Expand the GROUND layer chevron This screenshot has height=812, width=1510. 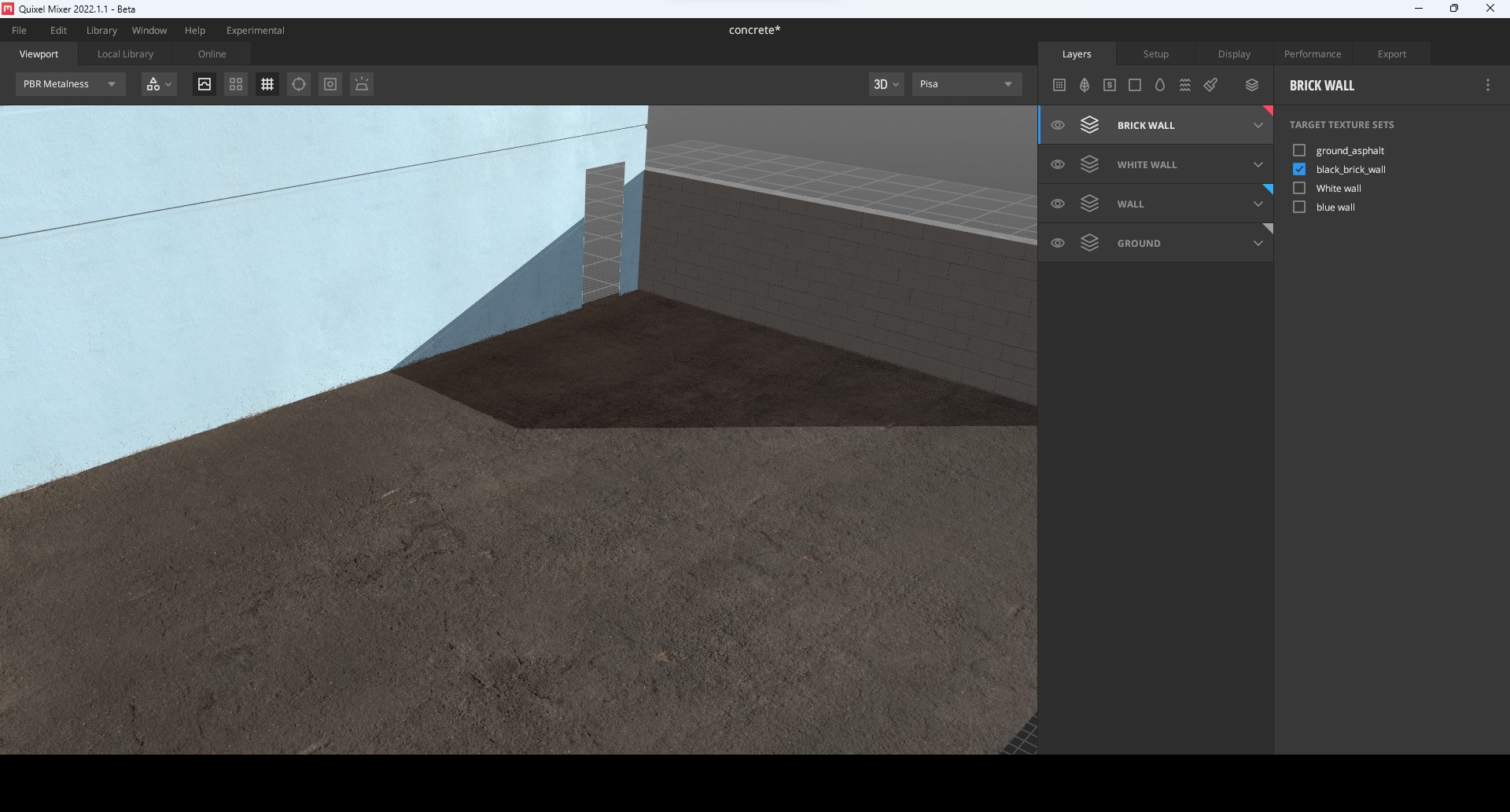click(1258, 243)
